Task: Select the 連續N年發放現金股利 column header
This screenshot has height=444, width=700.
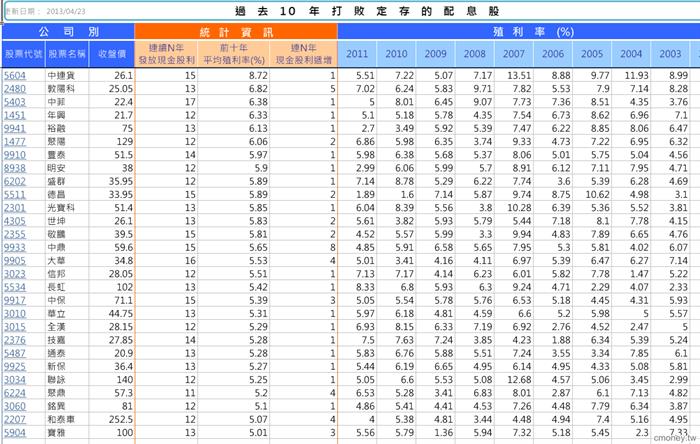Action: 166,54
